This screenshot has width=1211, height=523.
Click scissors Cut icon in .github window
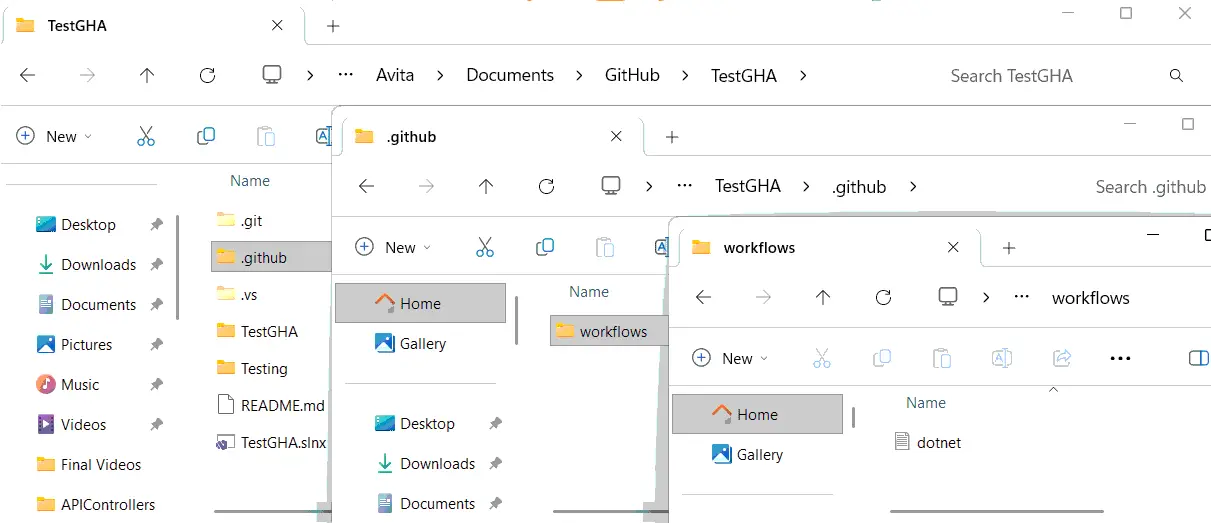(x=485, y=247)
